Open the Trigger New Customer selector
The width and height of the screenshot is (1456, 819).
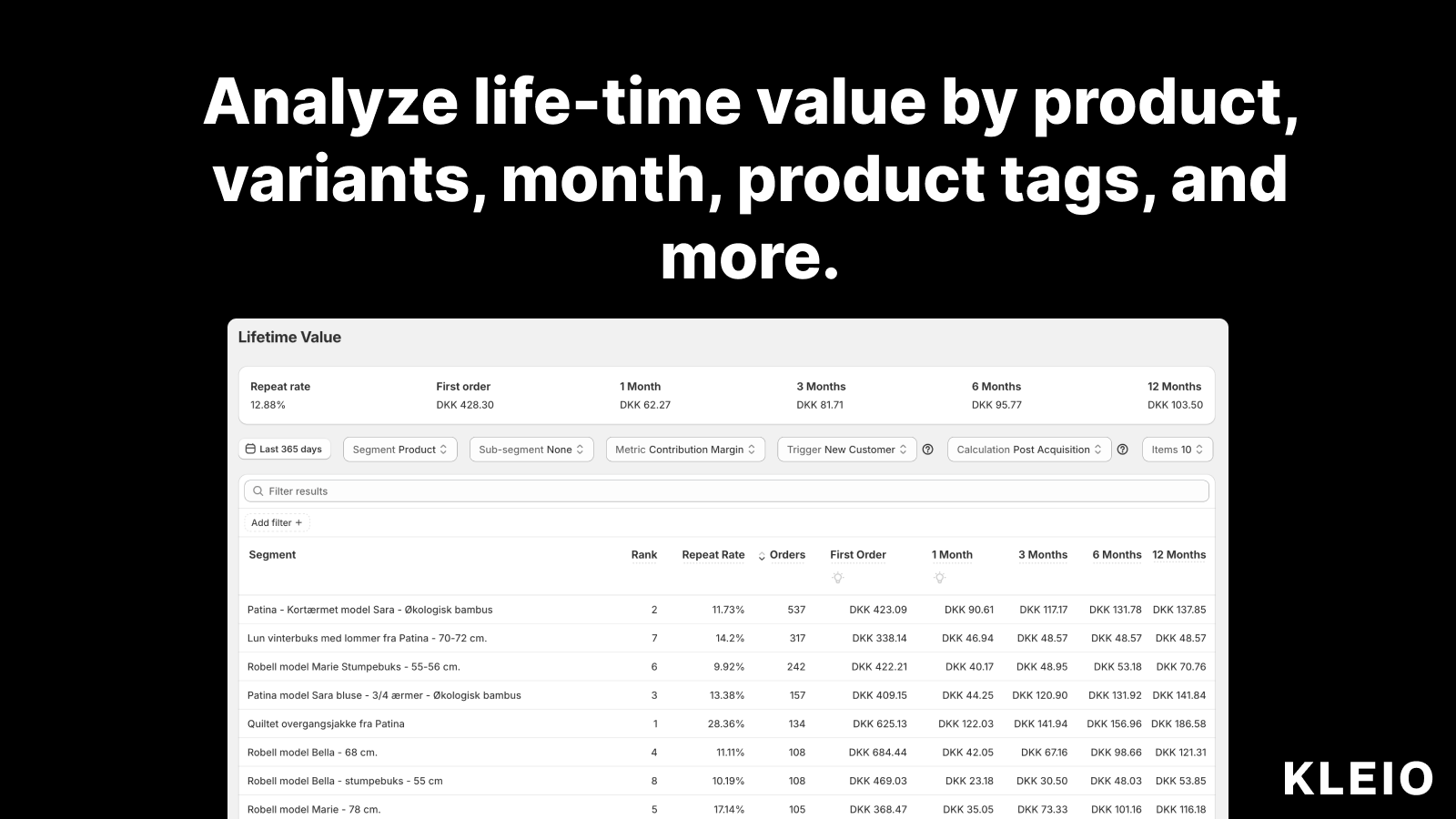[845, 449]
